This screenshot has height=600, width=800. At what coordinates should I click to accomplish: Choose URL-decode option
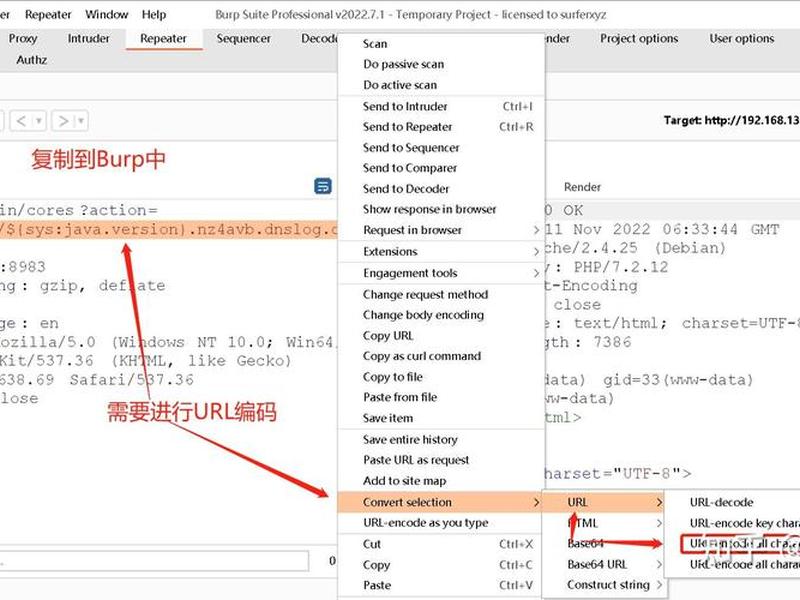(733, 502)
